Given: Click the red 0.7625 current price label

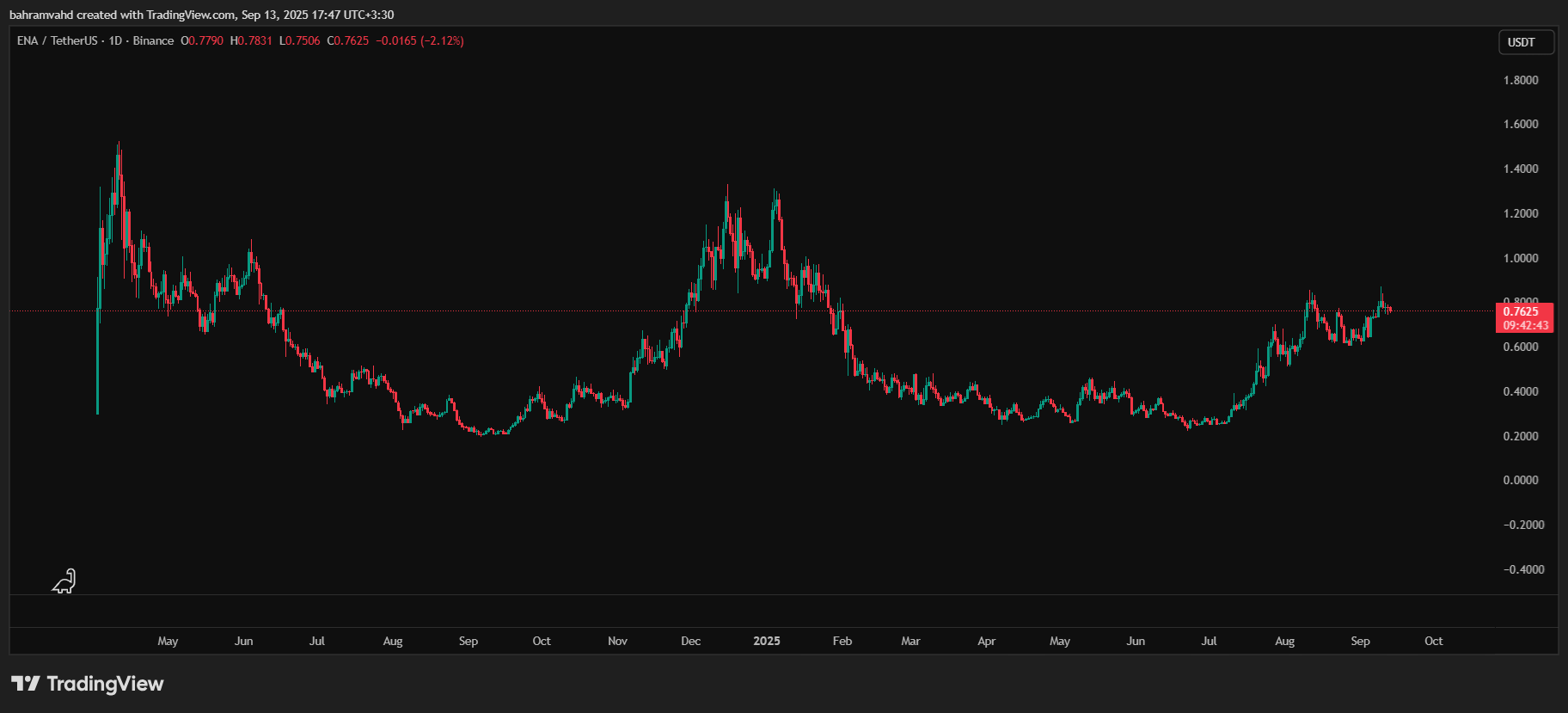Looking at the screenshot, I should point(1521,311).
